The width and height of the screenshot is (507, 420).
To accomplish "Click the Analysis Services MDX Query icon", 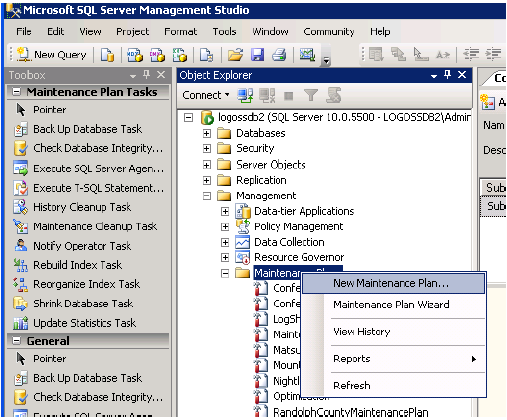I will tap(135, 55).
